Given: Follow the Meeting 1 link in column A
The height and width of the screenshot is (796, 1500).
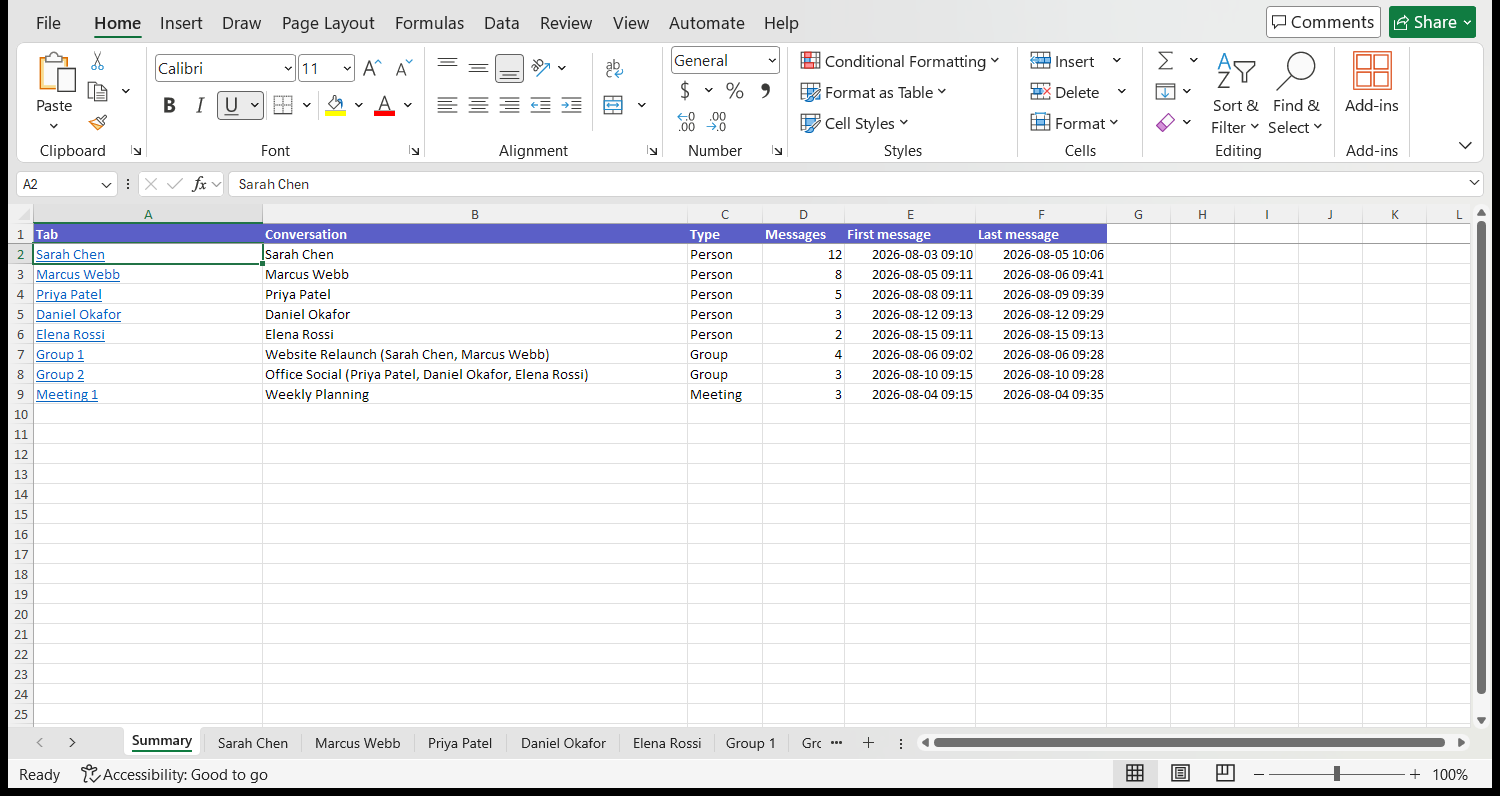Looking at the screenshot, I should click(x=67, y=395).
